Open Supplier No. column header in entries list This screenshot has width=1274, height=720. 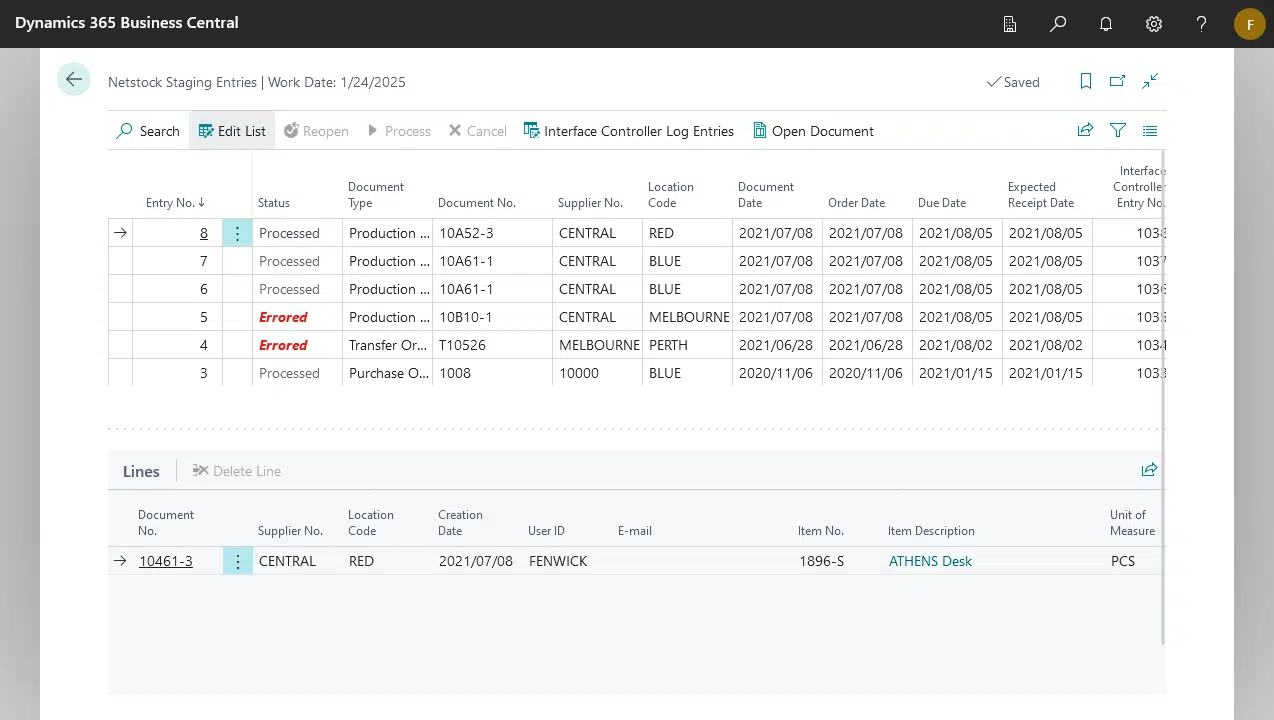[x=590, y=202]
